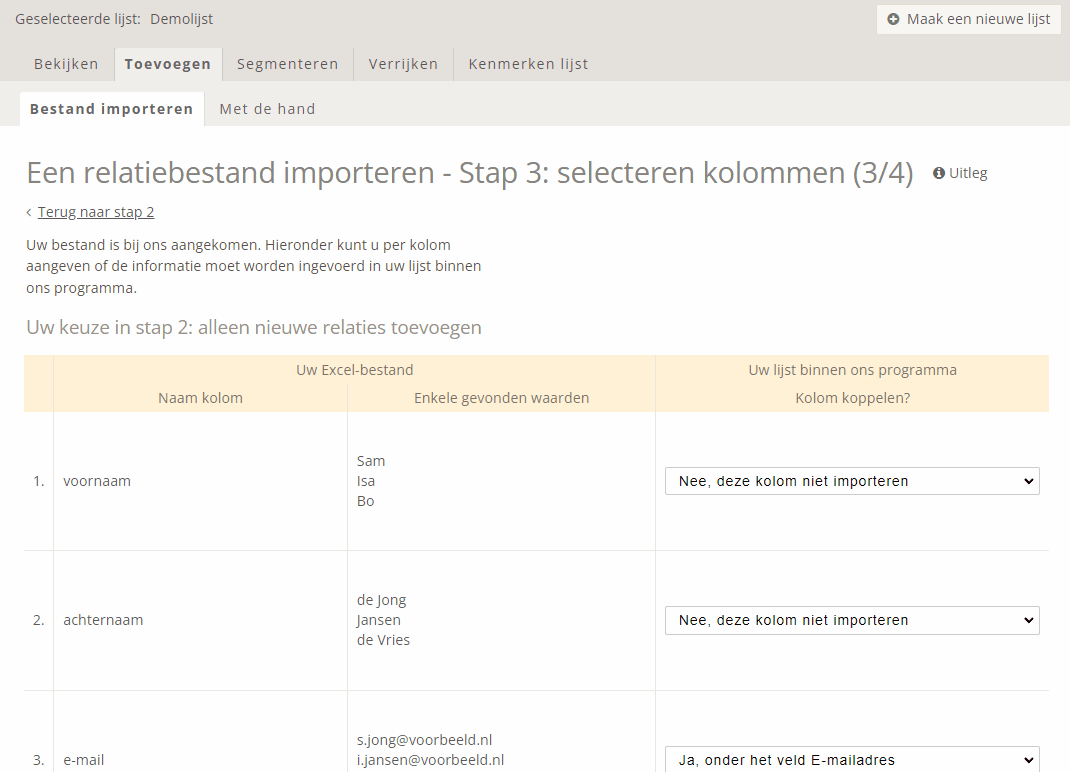Click the value 'Bo' in found values
Image resolution: width=1070 pixels, height=772 pixels.
pyautogui.click(x=365, y=501)
